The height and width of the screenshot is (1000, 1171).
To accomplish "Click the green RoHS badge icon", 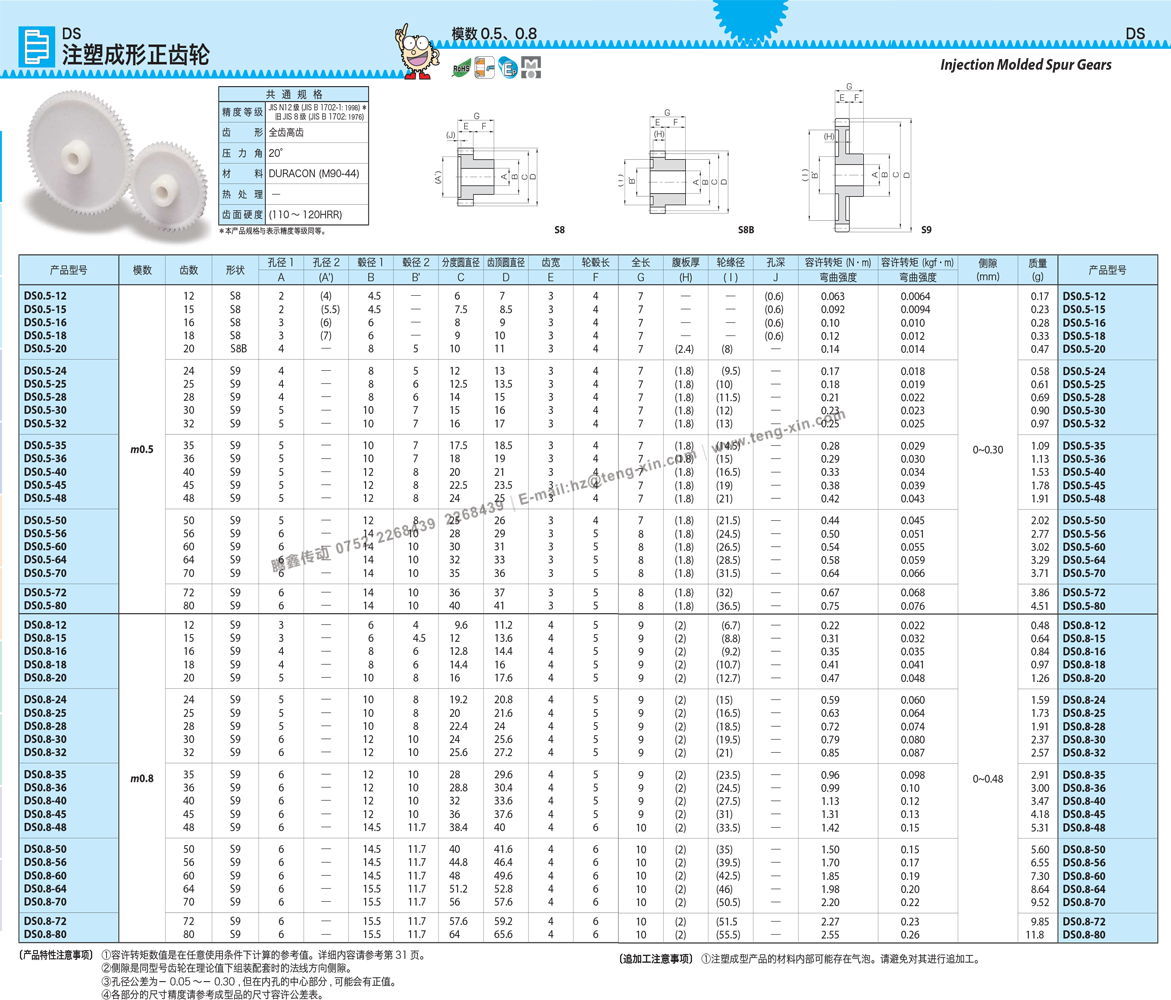I will pyautogui.click(x=458, y=80).
